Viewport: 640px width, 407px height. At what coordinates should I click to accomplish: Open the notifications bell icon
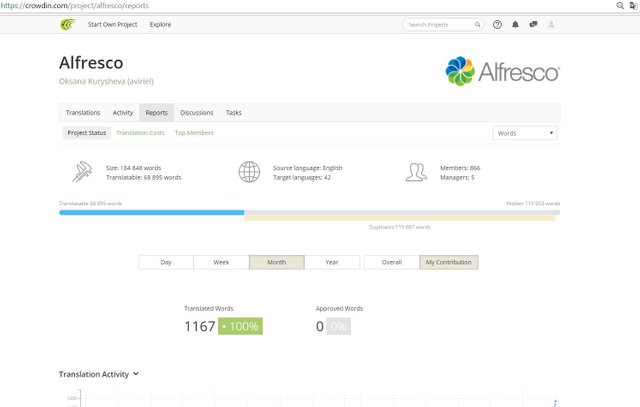pyautogui.click(x=516, y=24)
